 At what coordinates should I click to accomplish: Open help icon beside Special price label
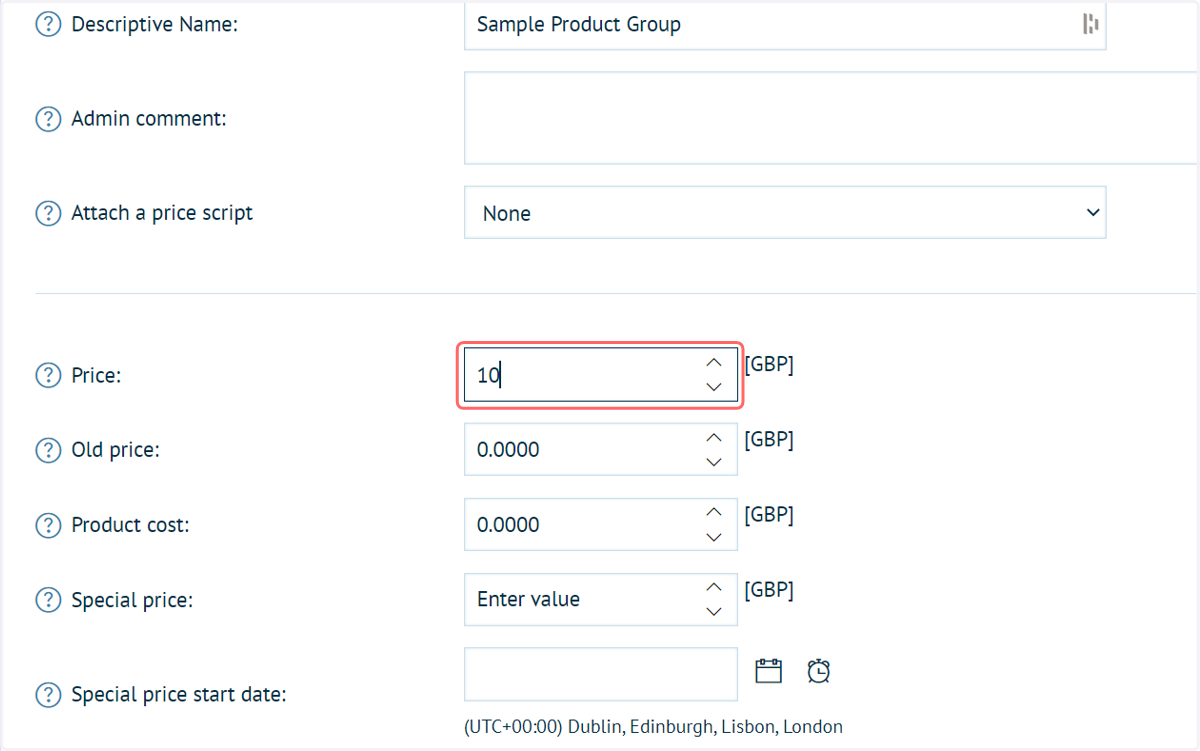tap(48, 600)
